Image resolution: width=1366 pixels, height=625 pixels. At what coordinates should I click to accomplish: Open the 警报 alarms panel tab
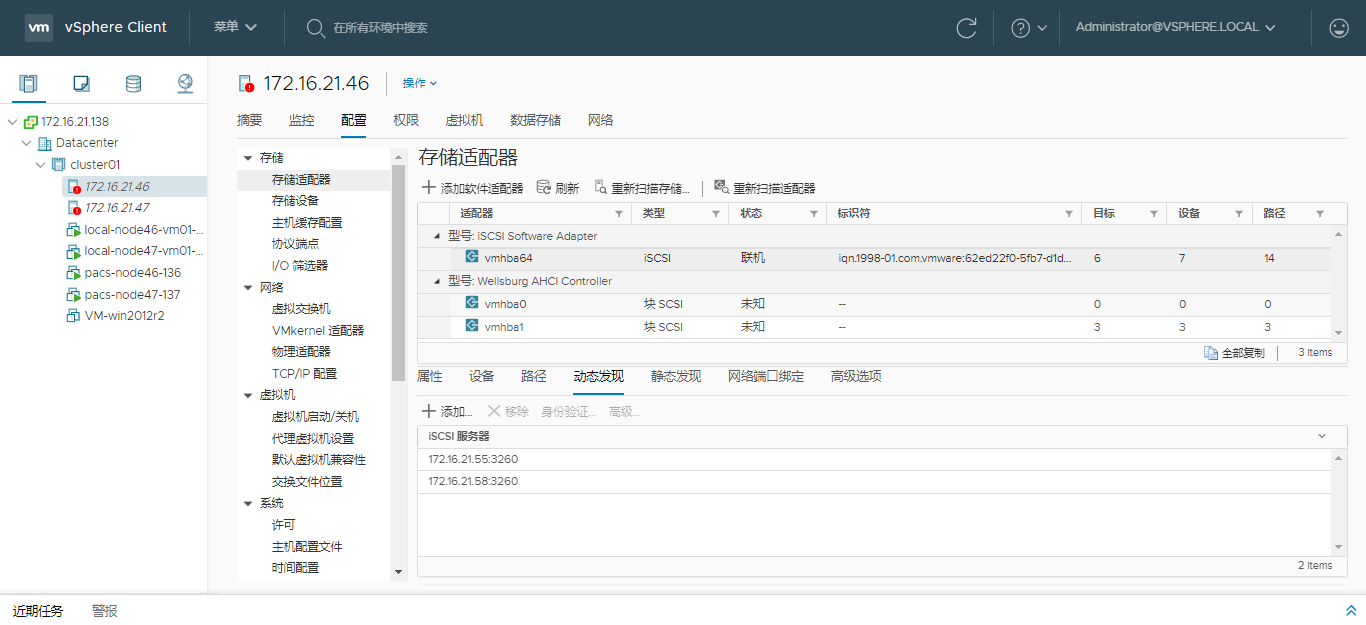105,611
